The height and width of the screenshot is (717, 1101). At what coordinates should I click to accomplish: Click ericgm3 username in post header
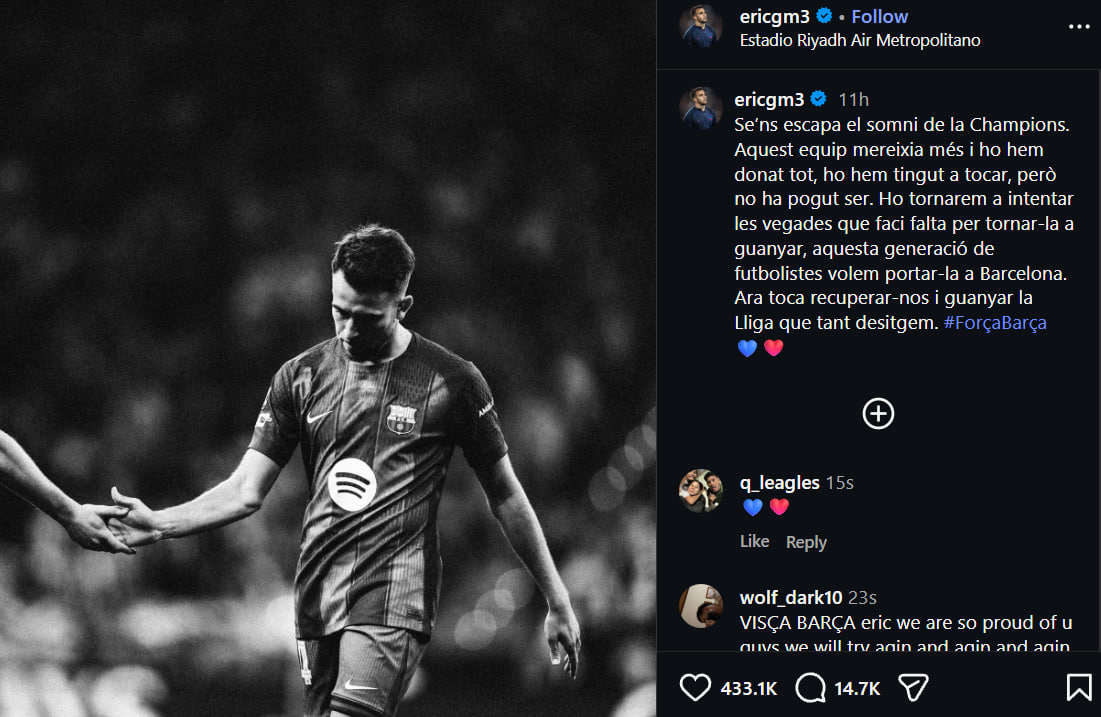coord(774,16)
